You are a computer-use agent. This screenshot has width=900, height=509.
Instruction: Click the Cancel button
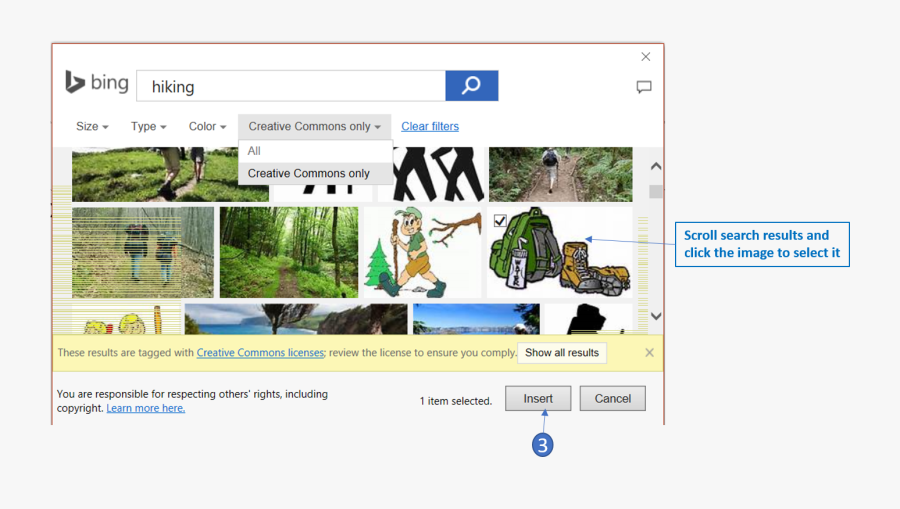[612, 398]
